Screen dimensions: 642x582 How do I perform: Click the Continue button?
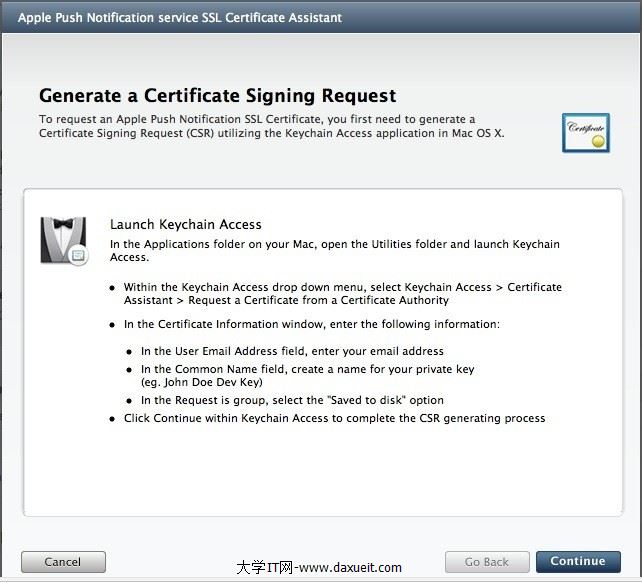coord(577,561)
